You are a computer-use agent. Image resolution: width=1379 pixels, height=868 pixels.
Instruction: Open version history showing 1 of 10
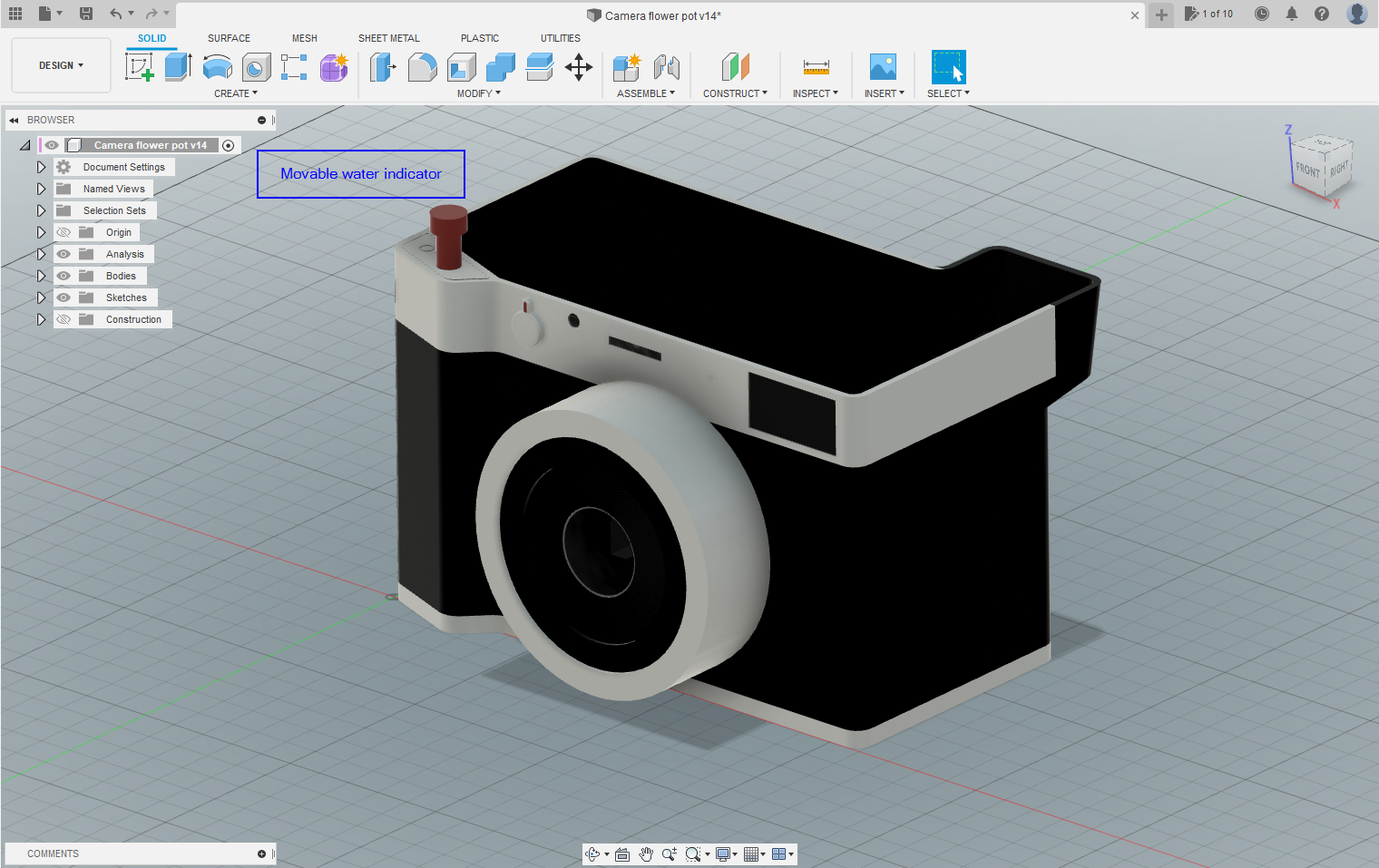pyautogui.click(x=1209, y=14)
